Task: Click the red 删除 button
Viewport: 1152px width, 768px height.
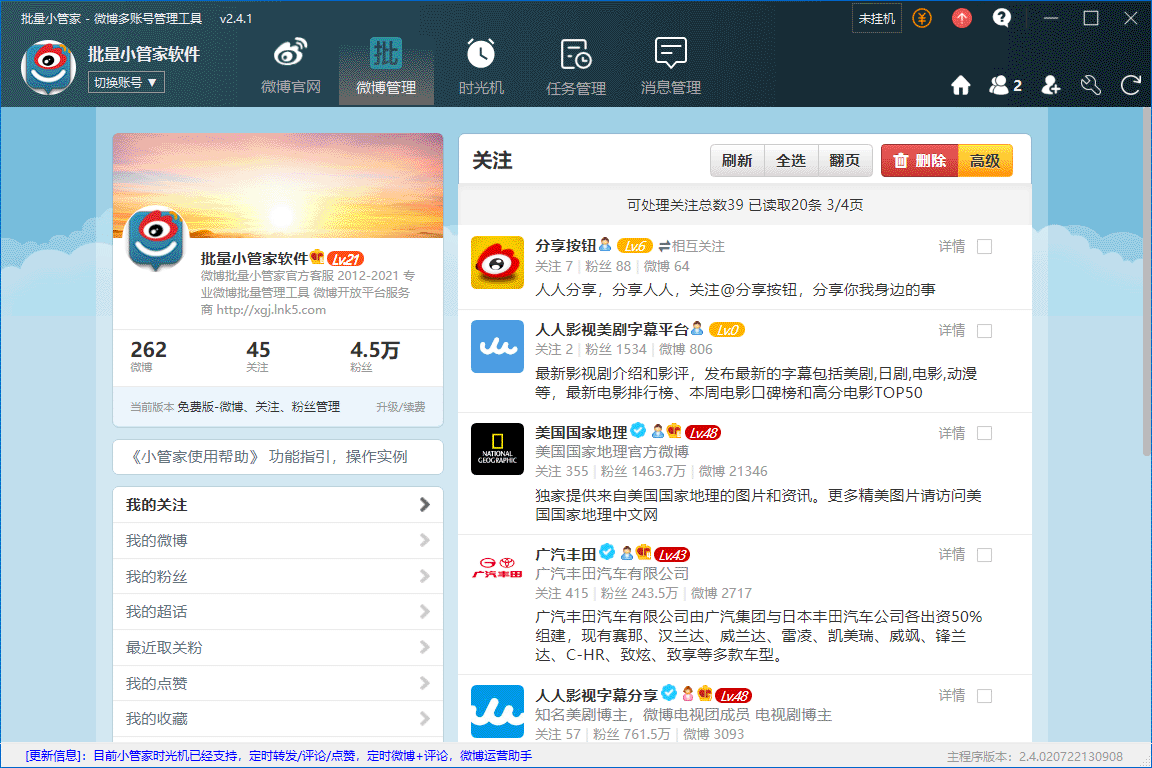Action: click(920, 161)
